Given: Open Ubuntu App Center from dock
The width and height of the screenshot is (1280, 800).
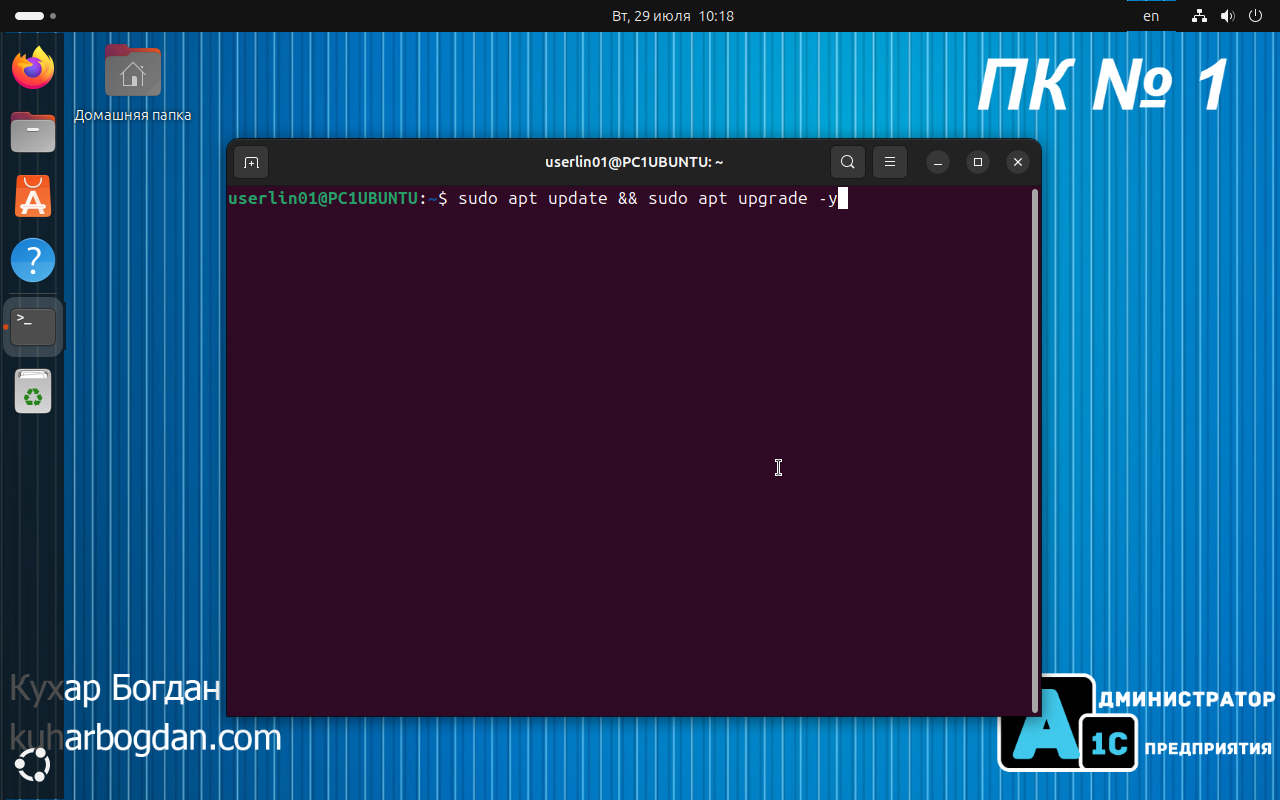Looking at the screenshot, I should (x=33, y=197).
